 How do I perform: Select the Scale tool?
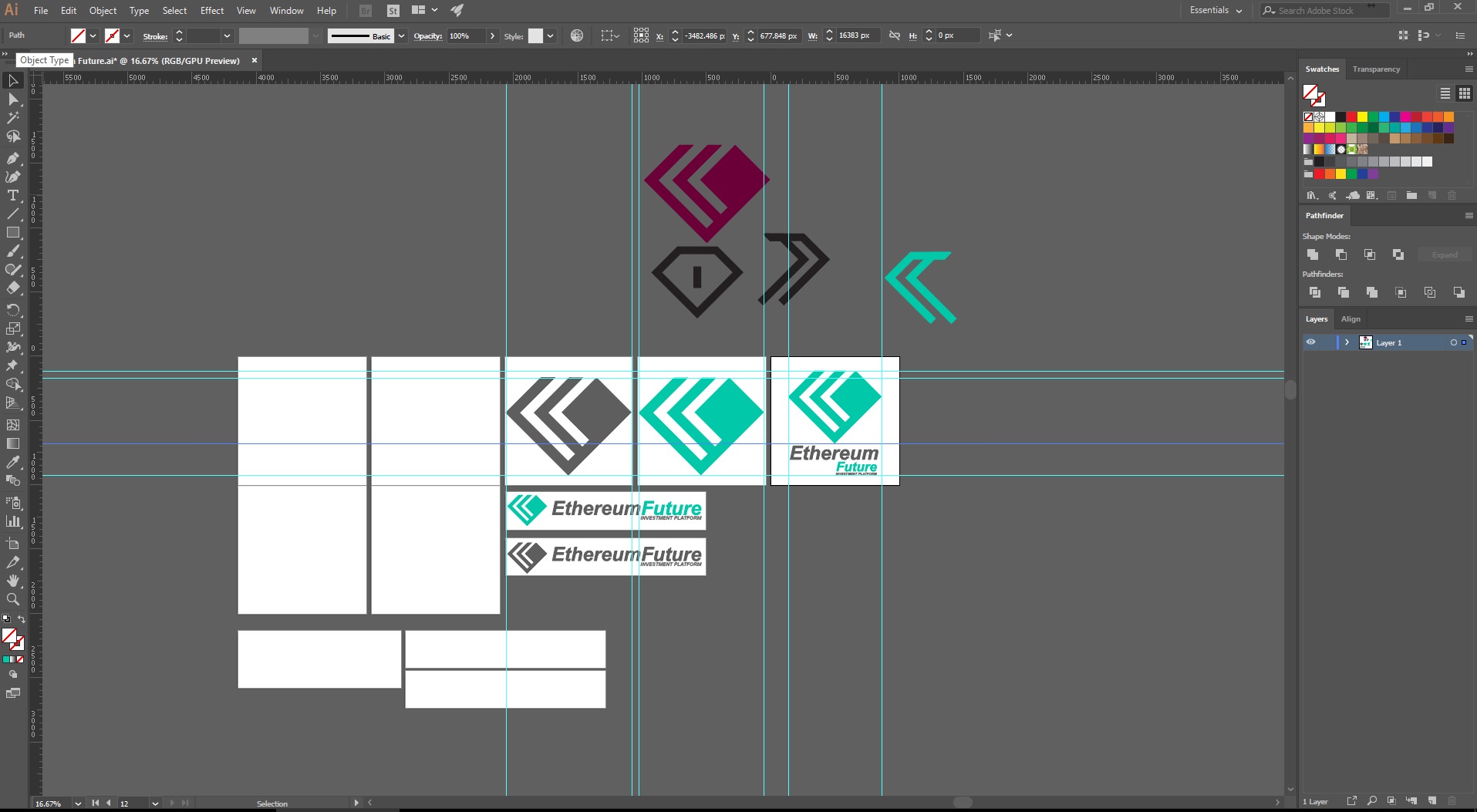pos(13,329)
